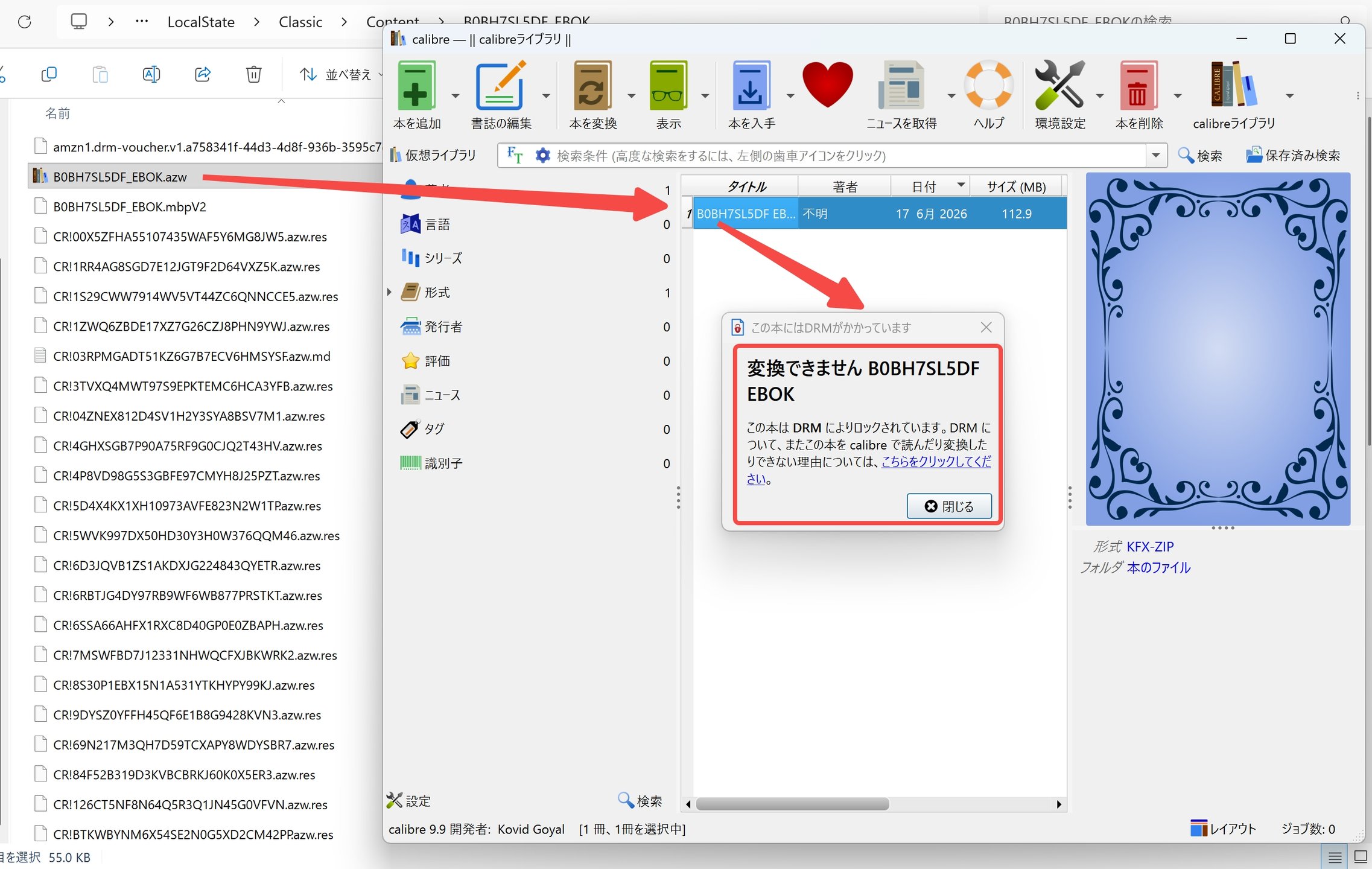Click 設定 at tag browser bottom
Viewport: 1372px width, 869px height.
pyautogui.click(x=409, y=801)
